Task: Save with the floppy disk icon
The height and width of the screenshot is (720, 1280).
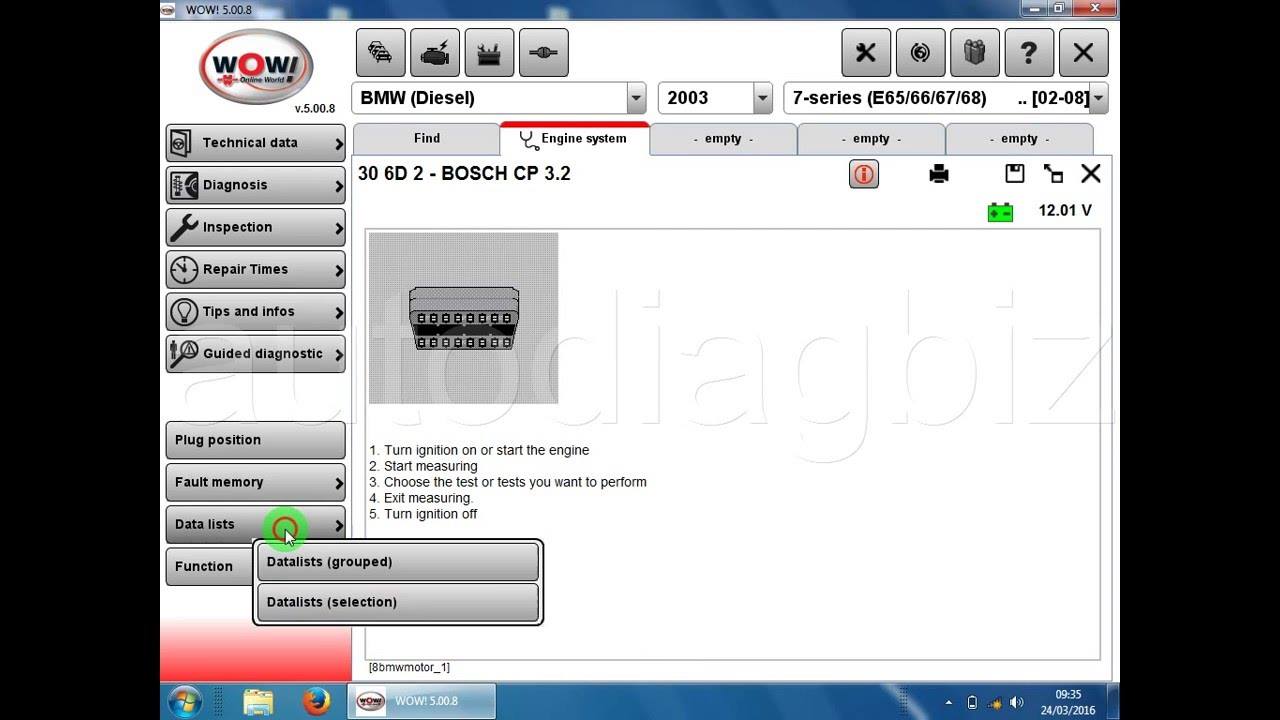Action: coord(1015,173)
